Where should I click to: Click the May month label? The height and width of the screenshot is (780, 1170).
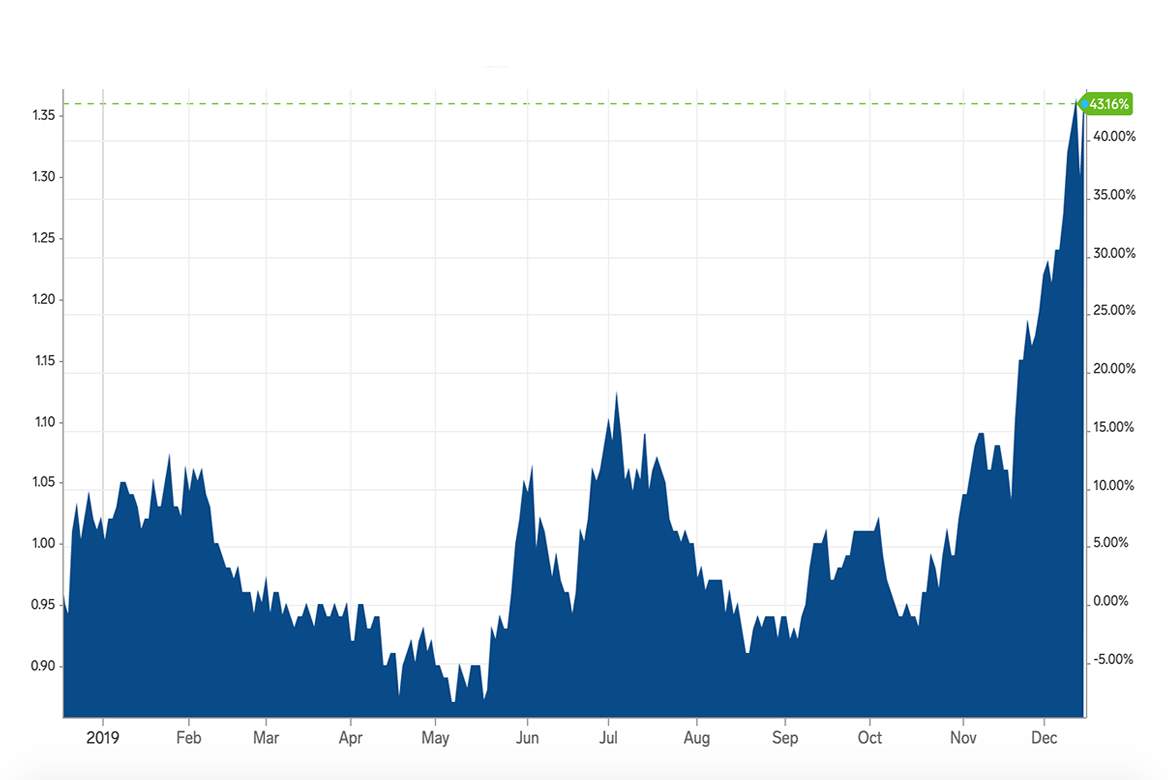point(435,738)
